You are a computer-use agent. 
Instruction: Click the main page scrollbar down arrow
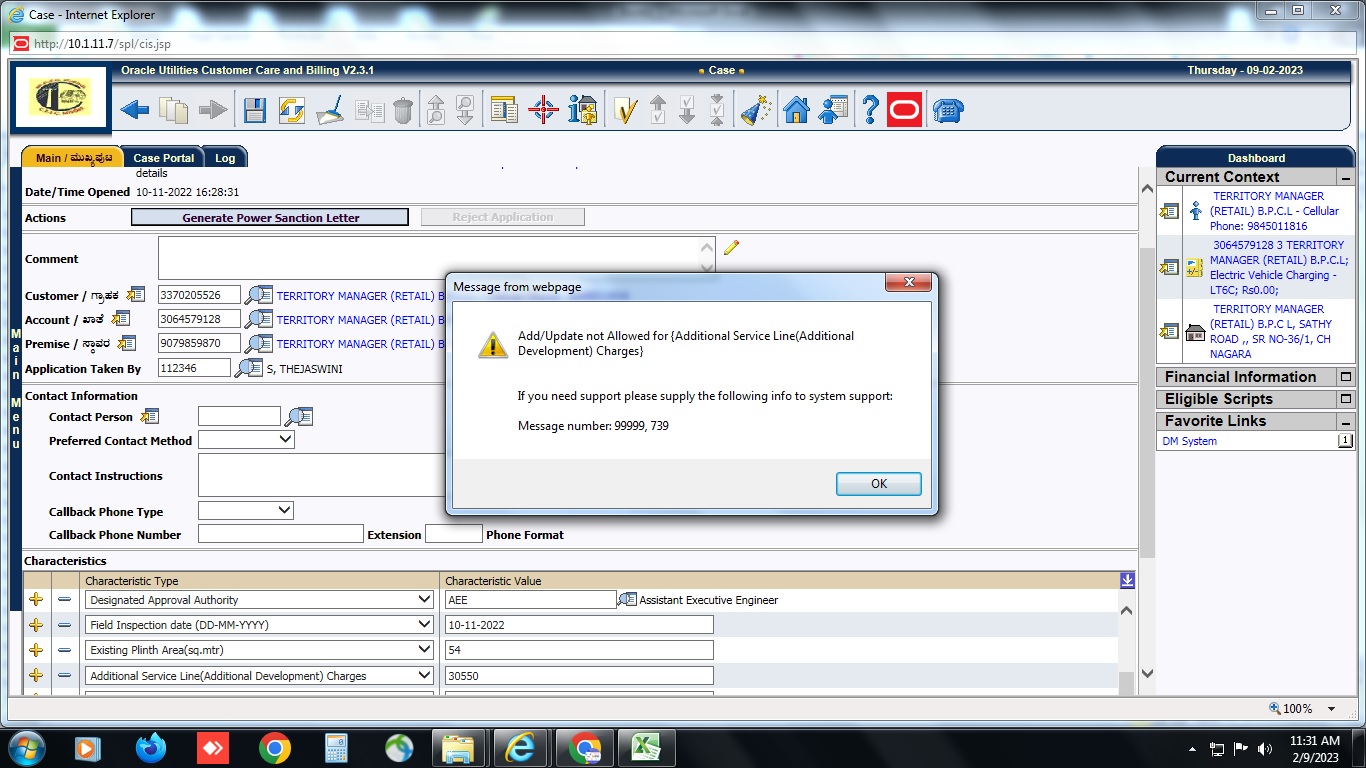1147,673
